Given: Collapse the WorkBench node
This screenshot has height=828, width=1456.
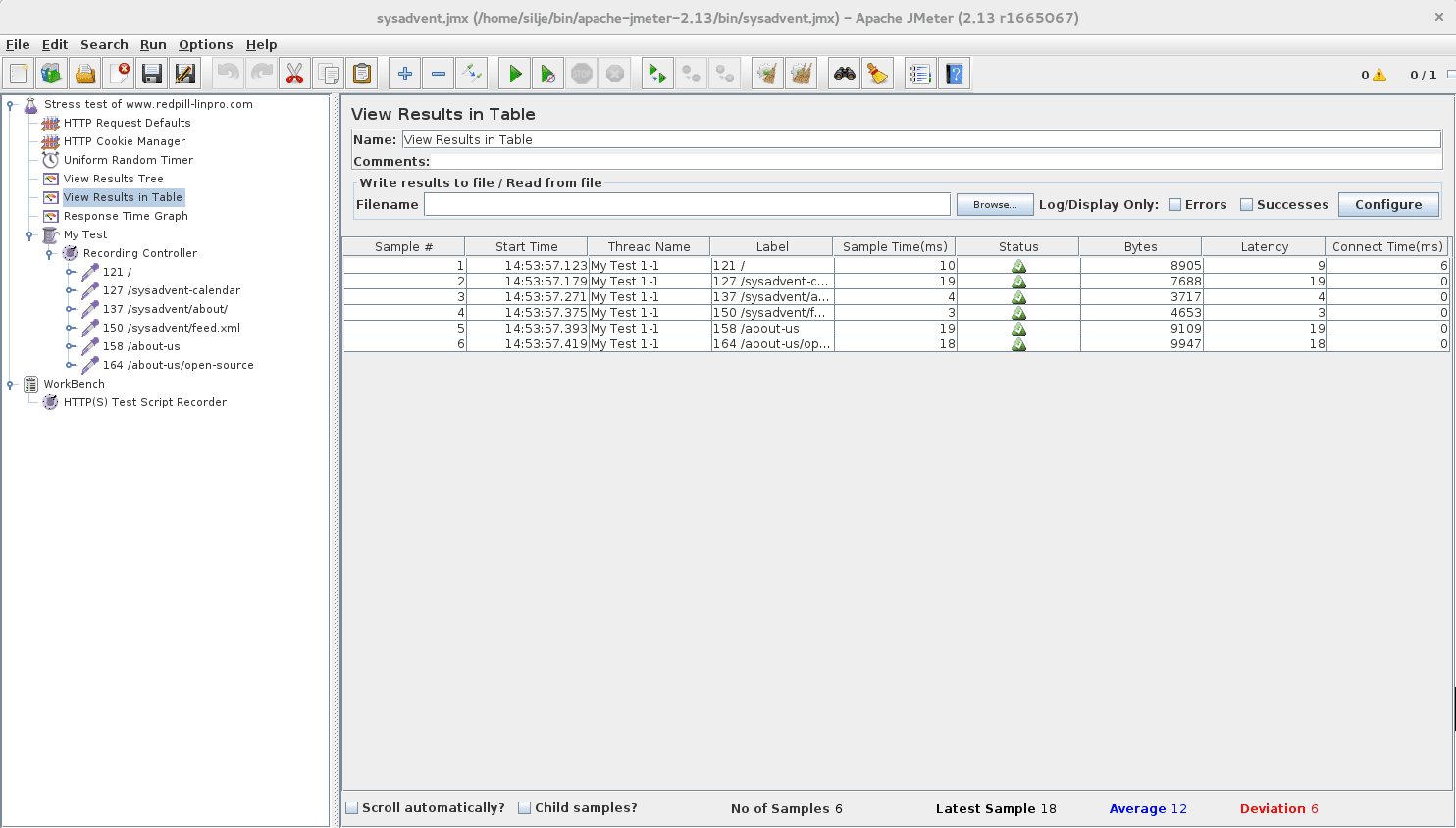Looking at the screenshot, I should 10,385.
